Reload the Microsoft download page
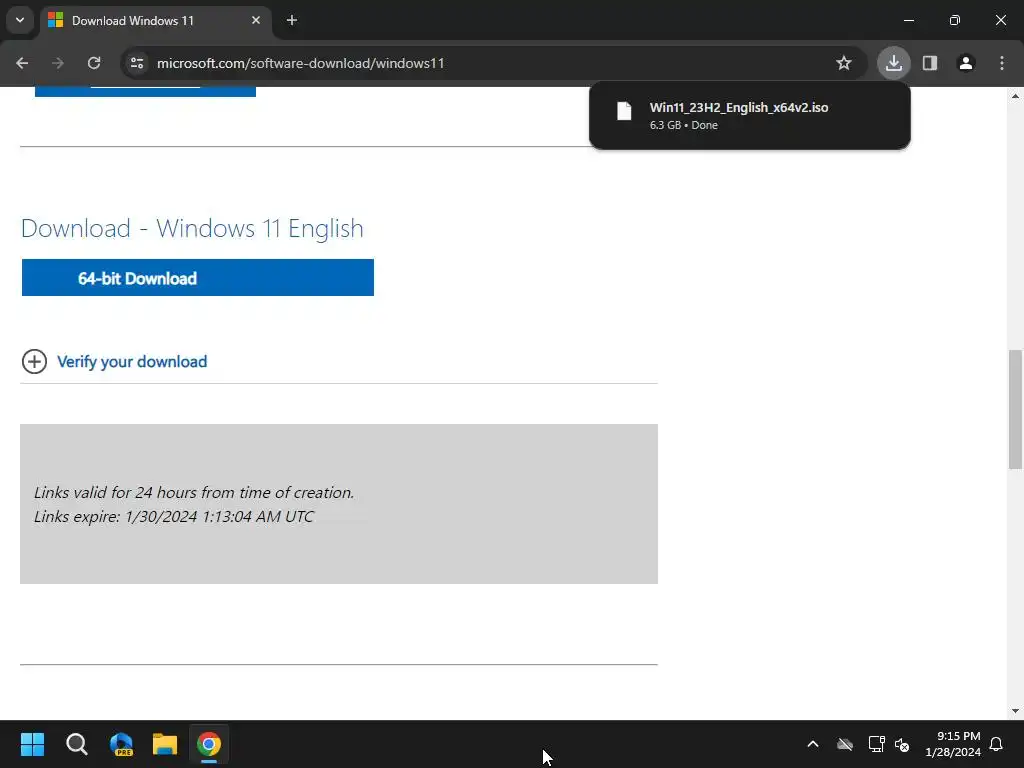This screenshot has width=1024, height=768. pyautogui.click(x=94, y=63)
